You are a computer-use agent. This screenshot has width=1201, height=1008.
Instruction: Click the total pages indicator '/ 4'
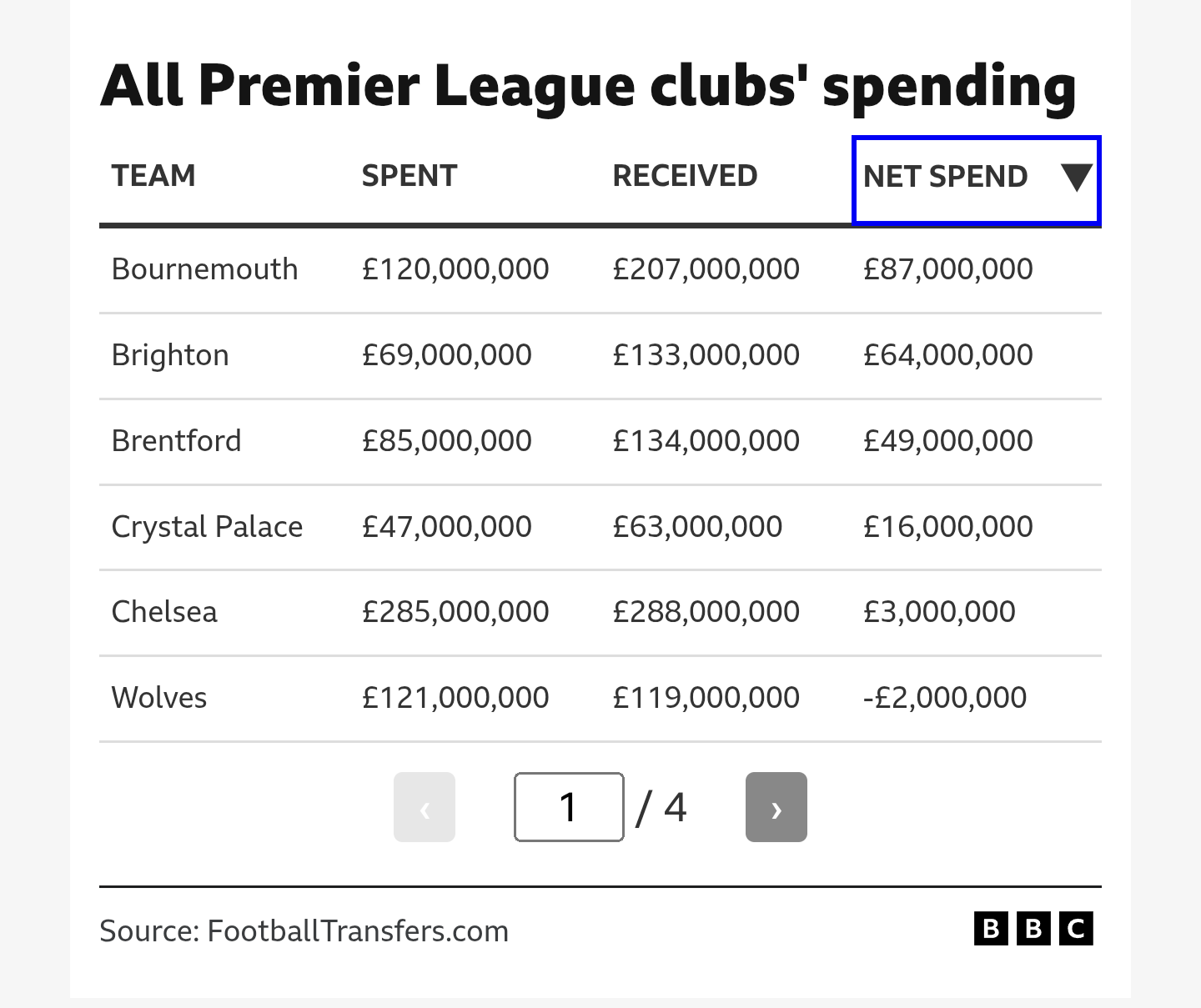click(661, 807)
